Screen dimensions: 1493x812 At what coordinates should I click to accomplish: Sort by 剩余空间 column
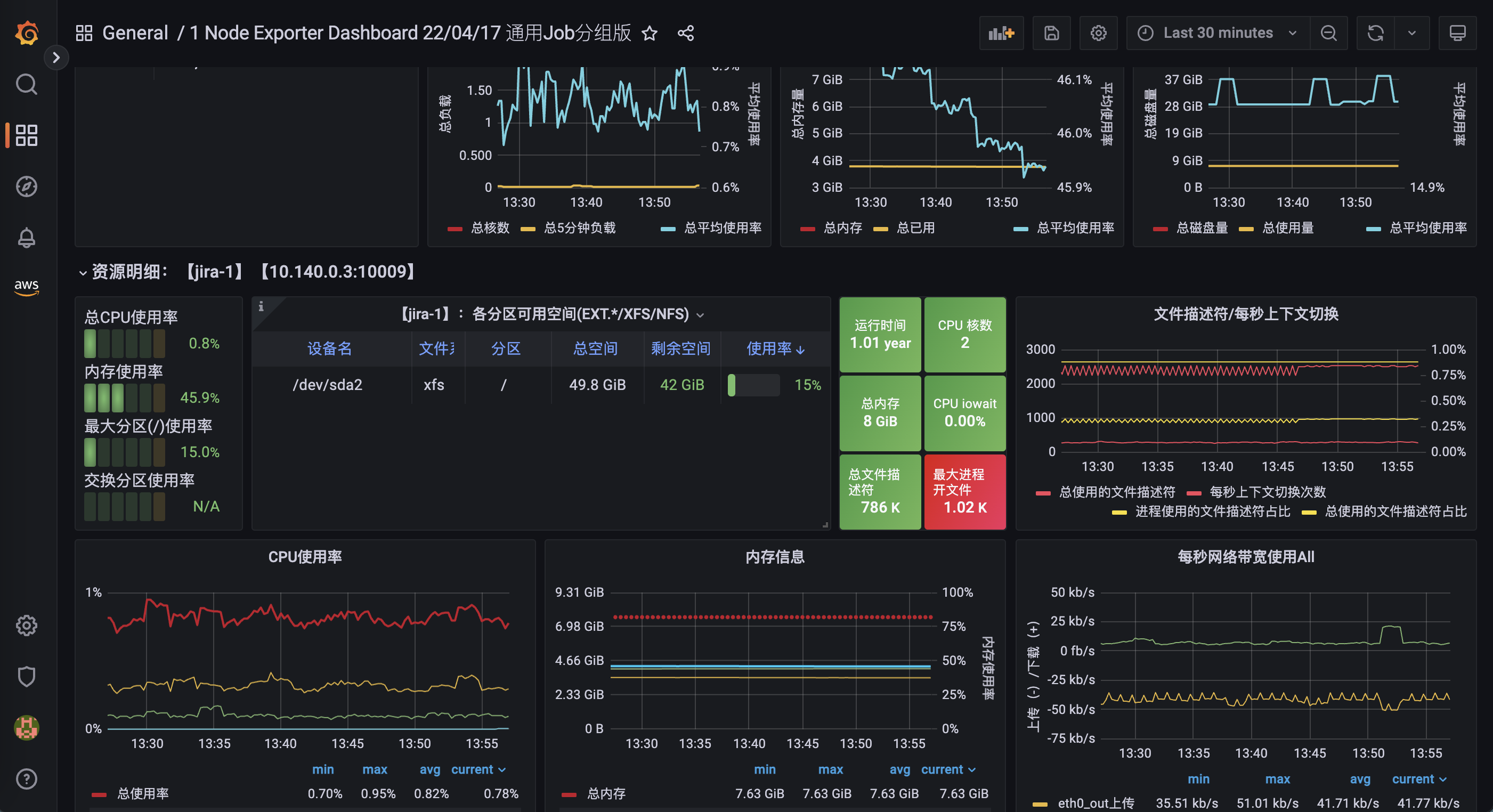click(x=680, y=348)
